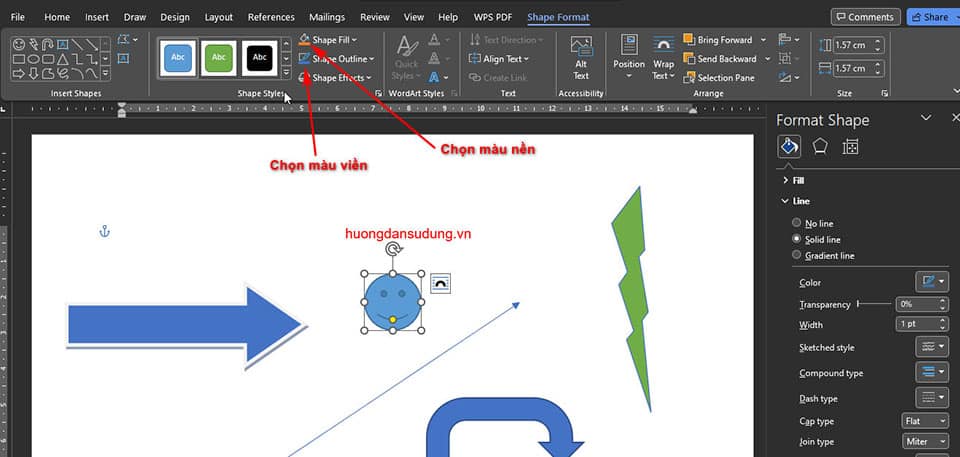Click the Comments button
The height and width of the screenshot is (457, 960).
[x=864, y=17]
